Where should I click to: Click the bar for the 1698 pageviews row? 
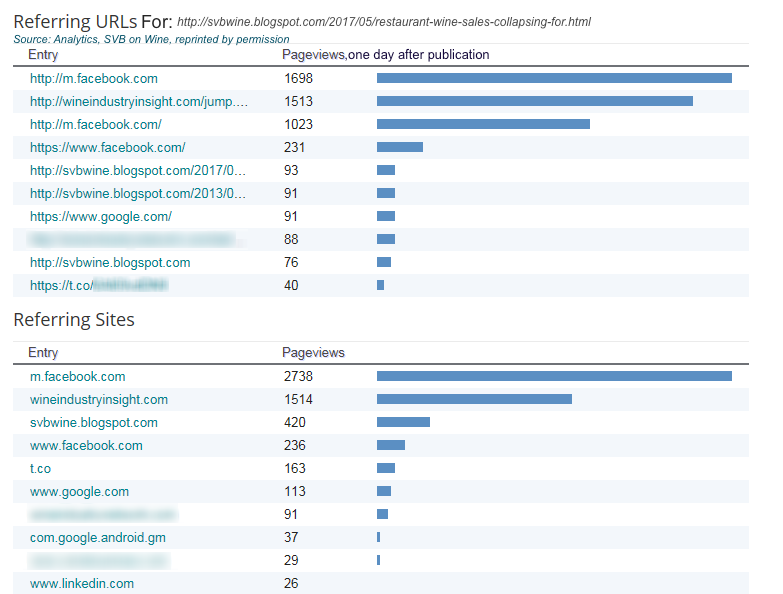click(554, 78)
